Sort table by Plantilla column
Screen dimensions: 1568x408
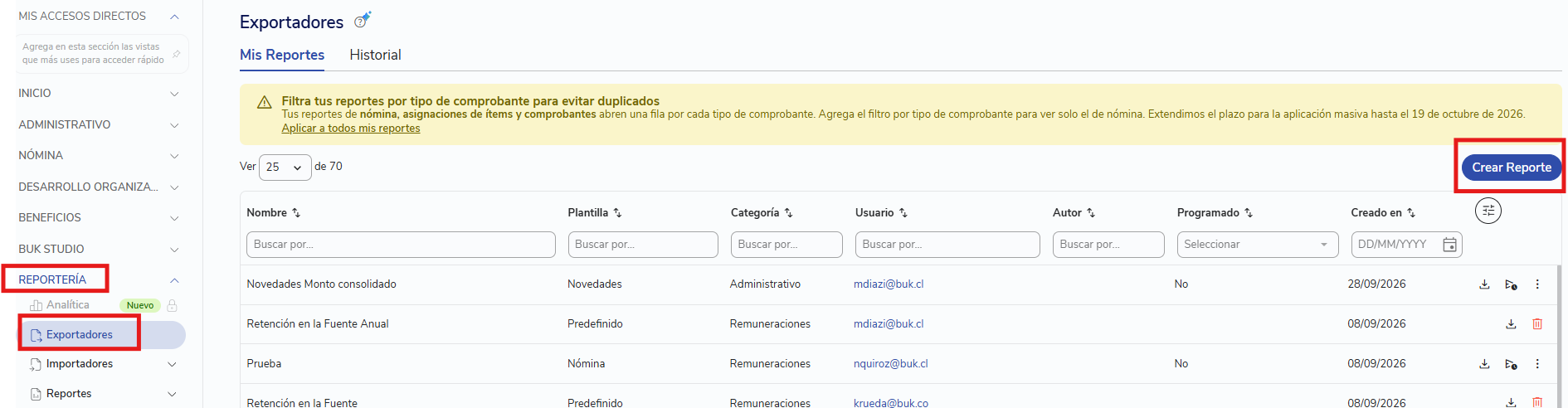point(617,213)
